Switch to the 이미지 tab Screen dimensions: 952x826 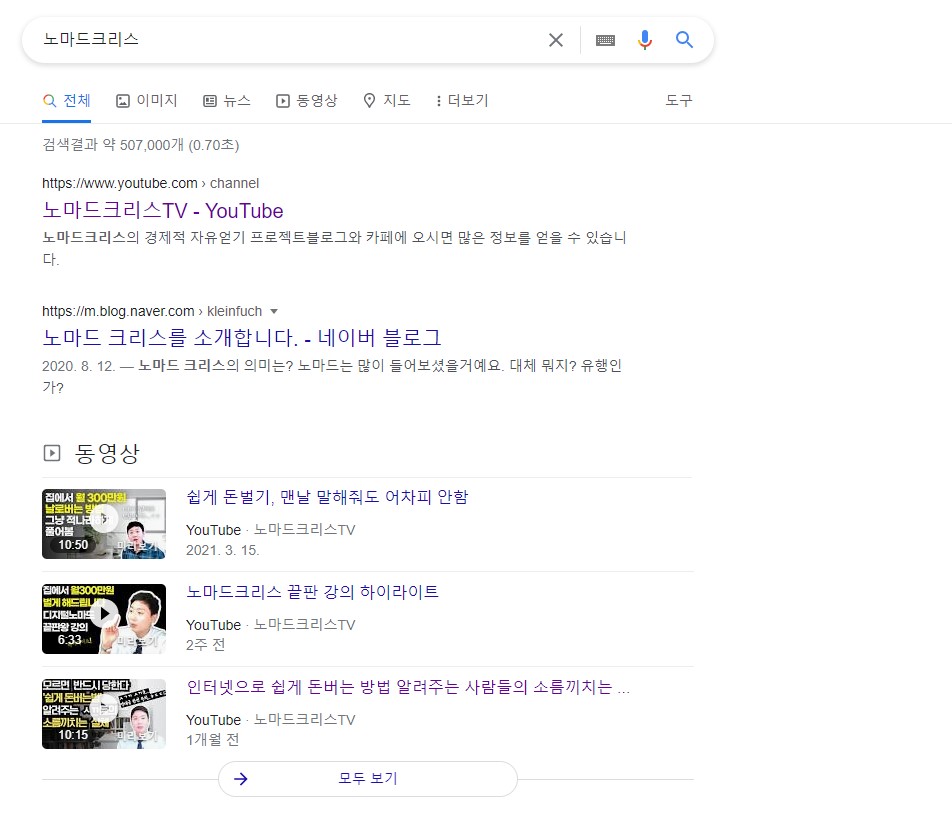146,101
